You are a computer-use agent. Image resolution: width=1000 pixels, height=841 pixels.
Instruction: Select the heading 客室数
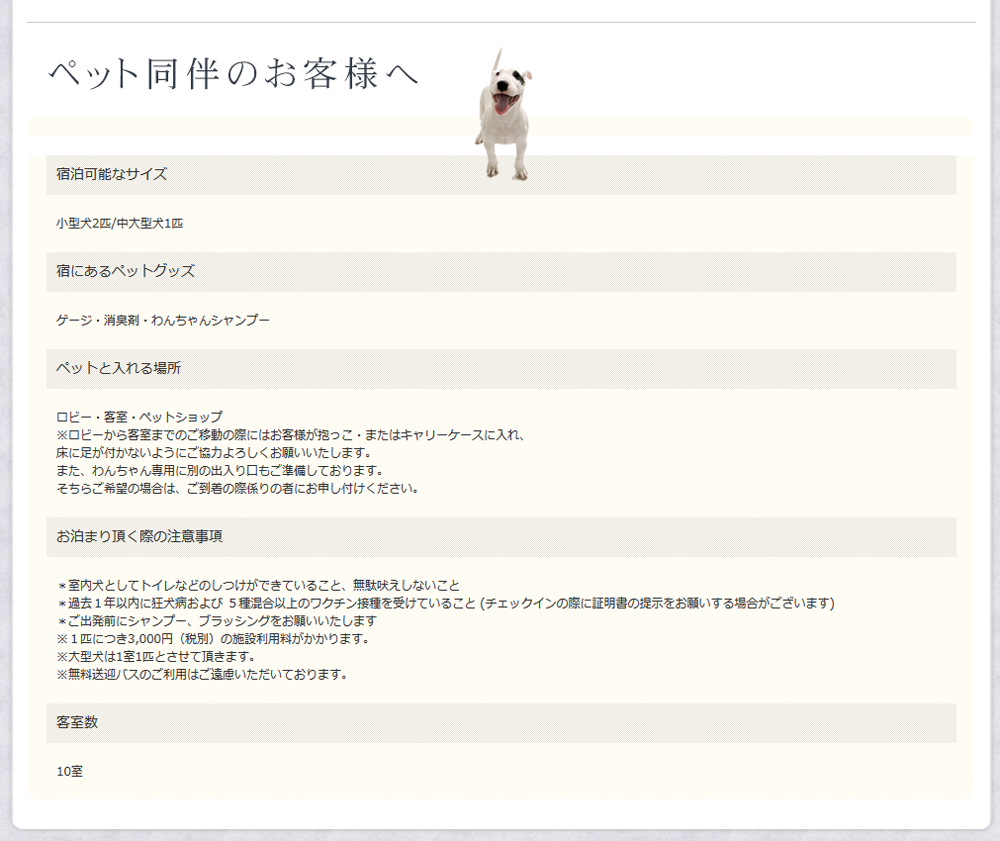[x=77, y=722]
